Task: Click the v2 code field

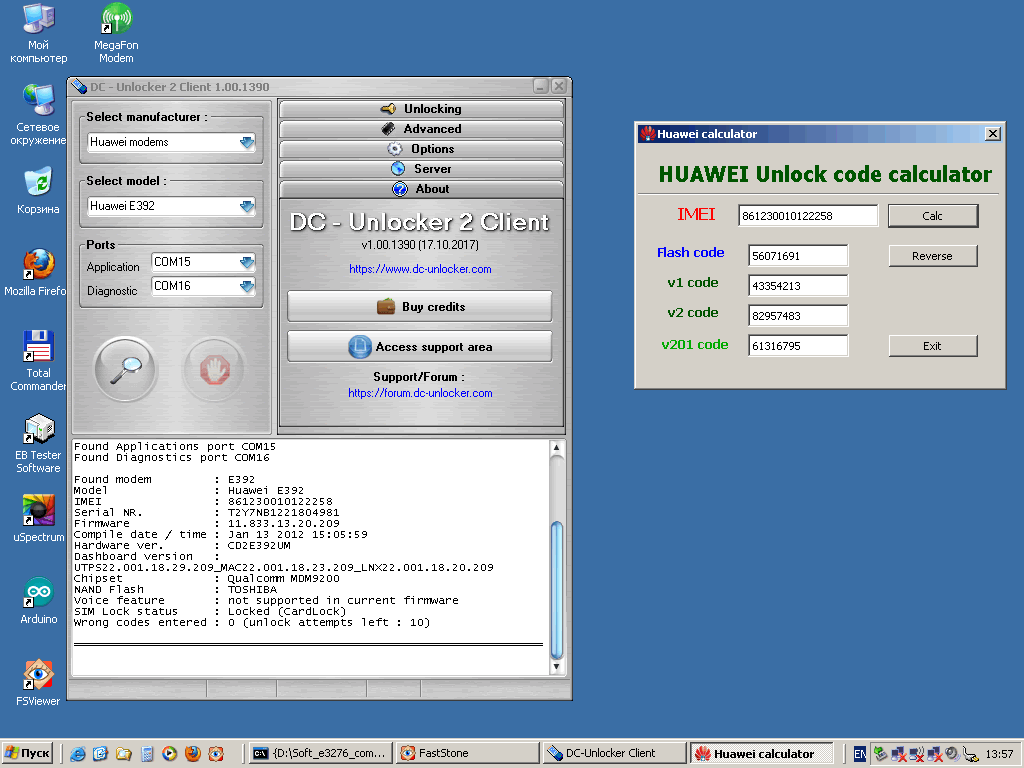Action: click(798, 316)
